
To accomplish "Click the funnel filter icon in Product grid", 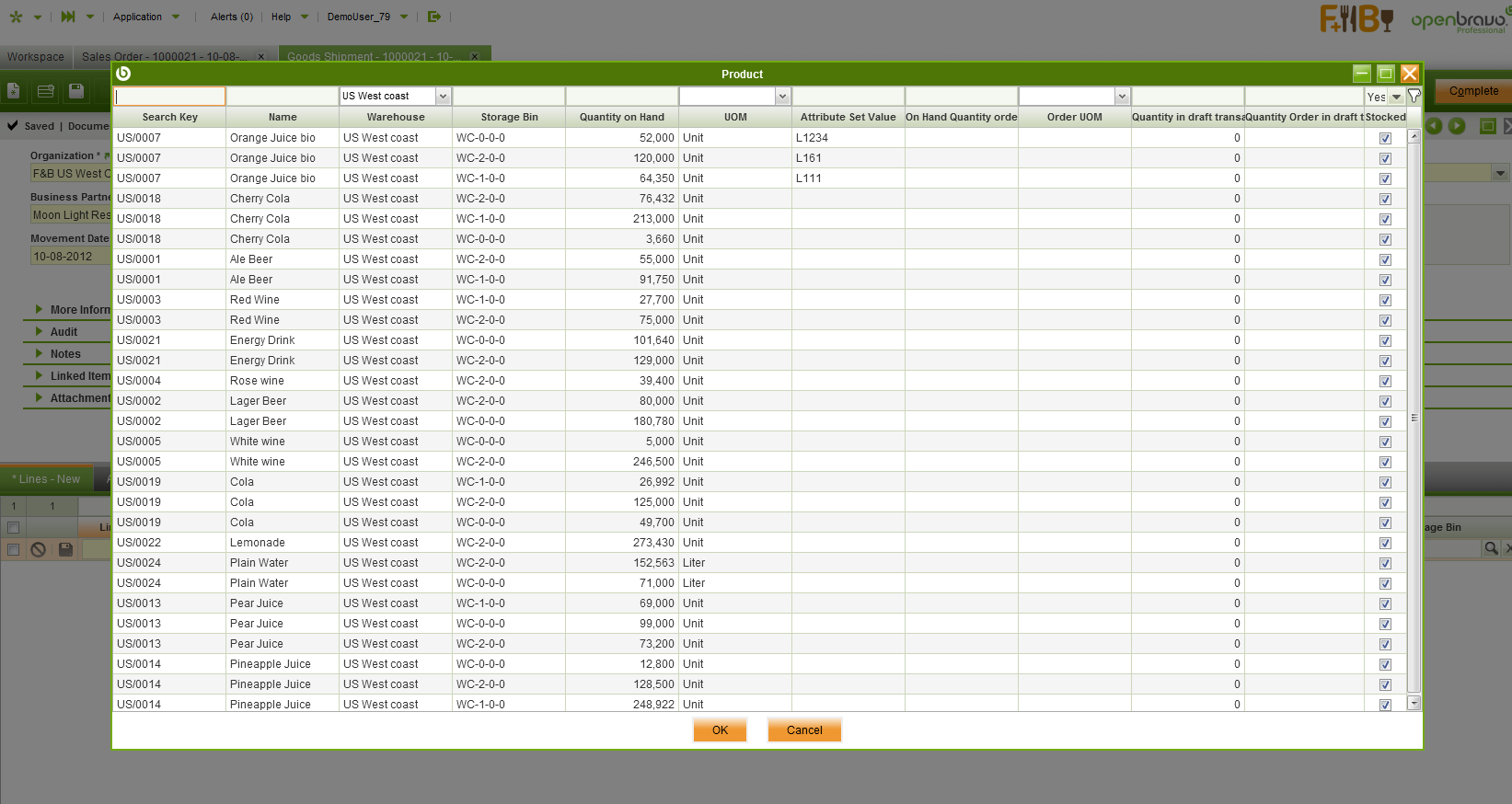I will (x=1414, y=96).
